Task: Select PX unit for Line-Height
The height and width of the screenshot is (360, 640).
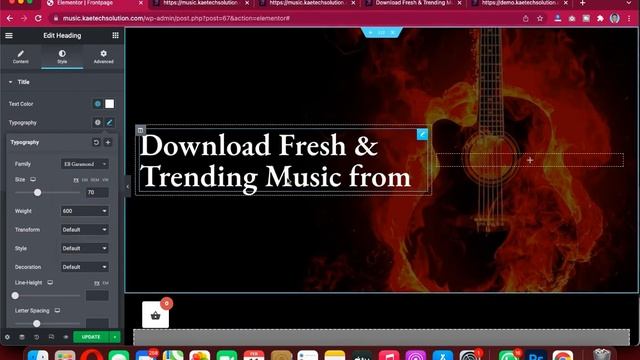Action: [97, 283]
